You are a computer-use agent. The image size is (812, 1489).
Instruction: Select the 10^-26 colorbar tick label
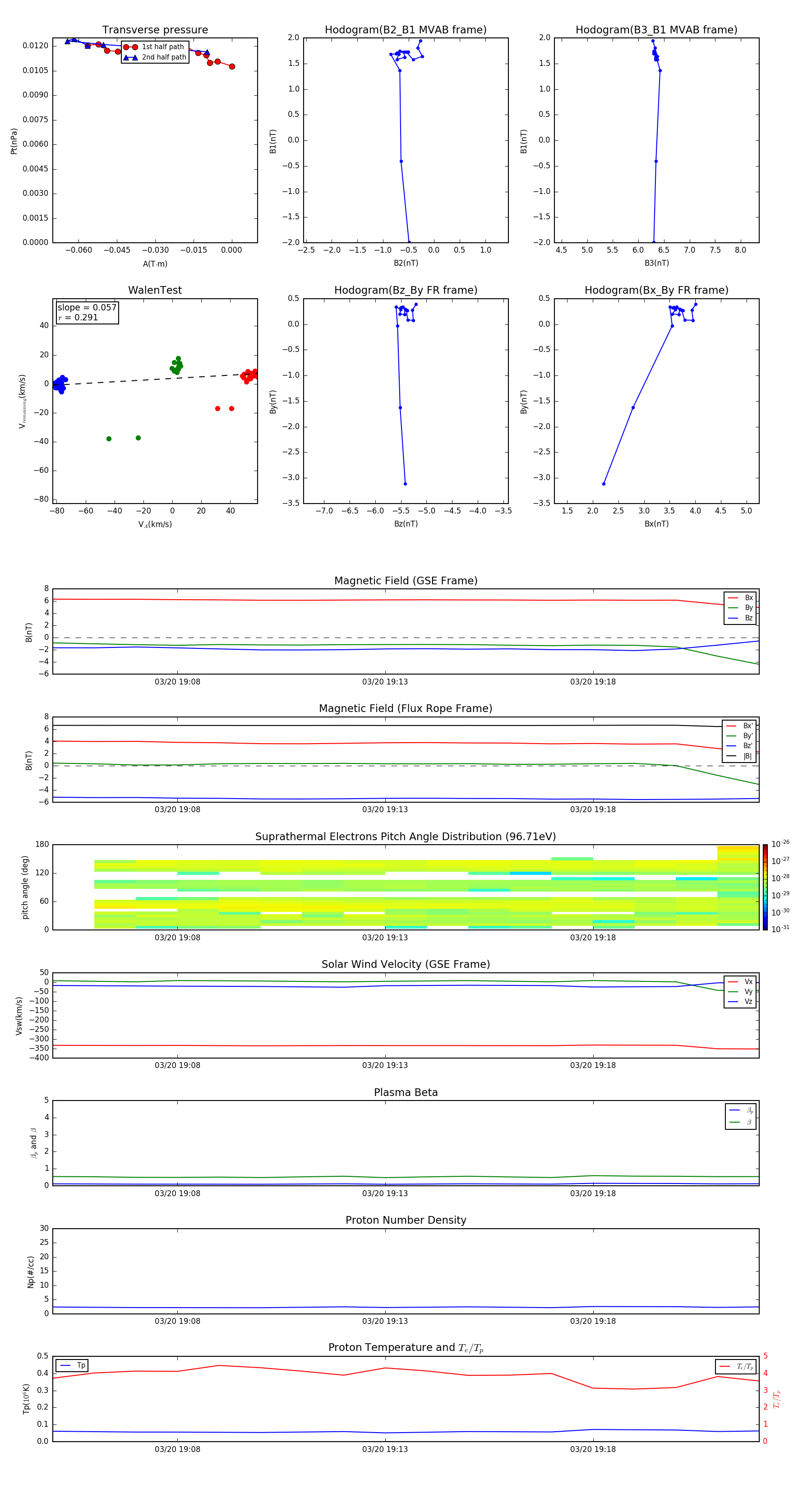(x=780, y=844)
